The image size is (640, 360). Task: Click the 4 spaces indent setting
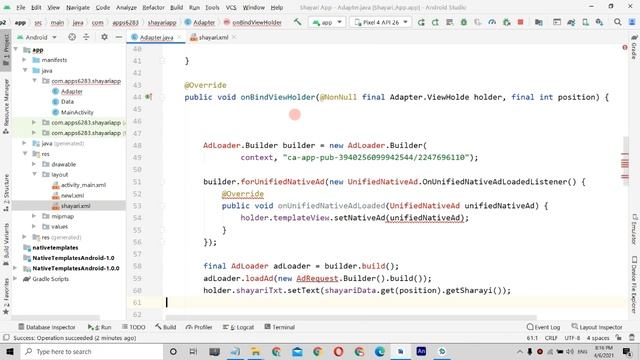(598, 338)
